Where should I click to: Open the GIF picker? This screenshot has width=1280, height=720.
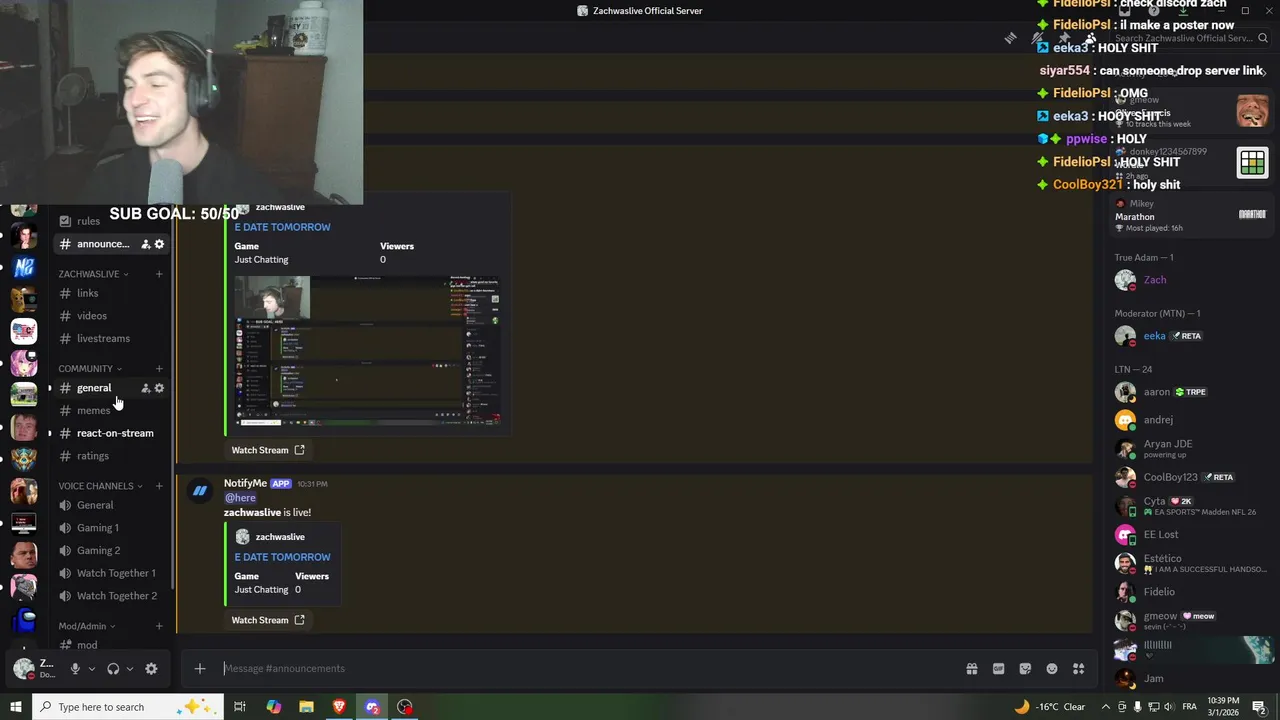click(998, 669)
